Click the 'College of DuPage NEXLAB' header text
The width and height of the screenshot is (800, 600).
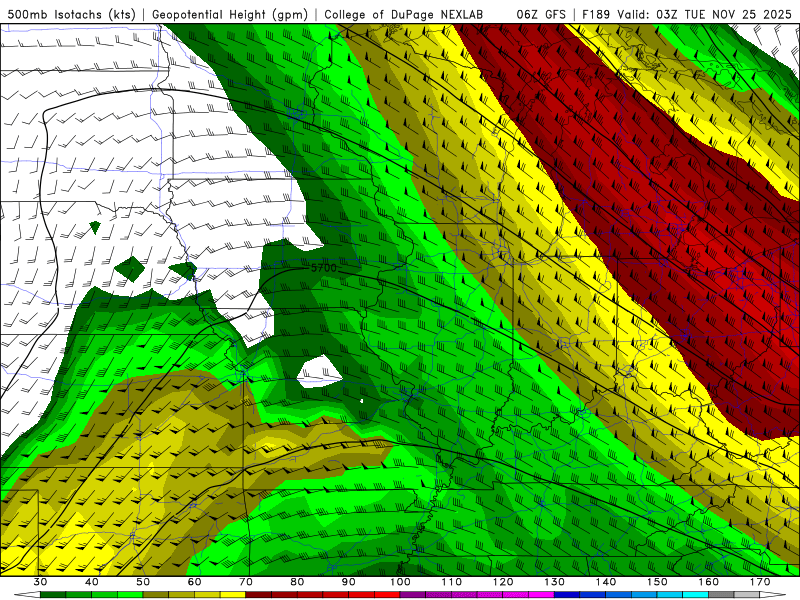pyautogui.click(x=403, y=14)
